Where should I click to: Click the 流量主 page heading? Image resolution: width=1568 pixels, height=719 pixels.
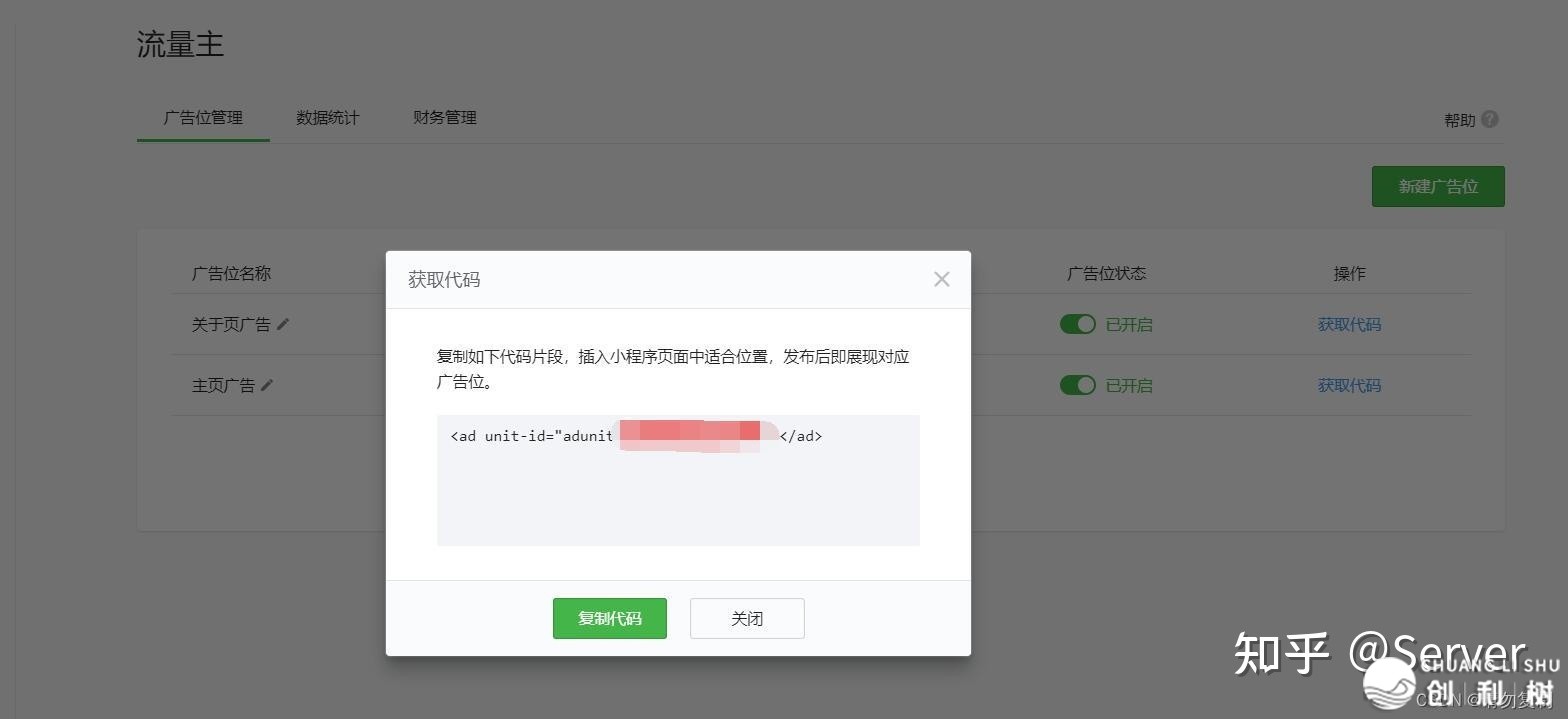[180, 45]
